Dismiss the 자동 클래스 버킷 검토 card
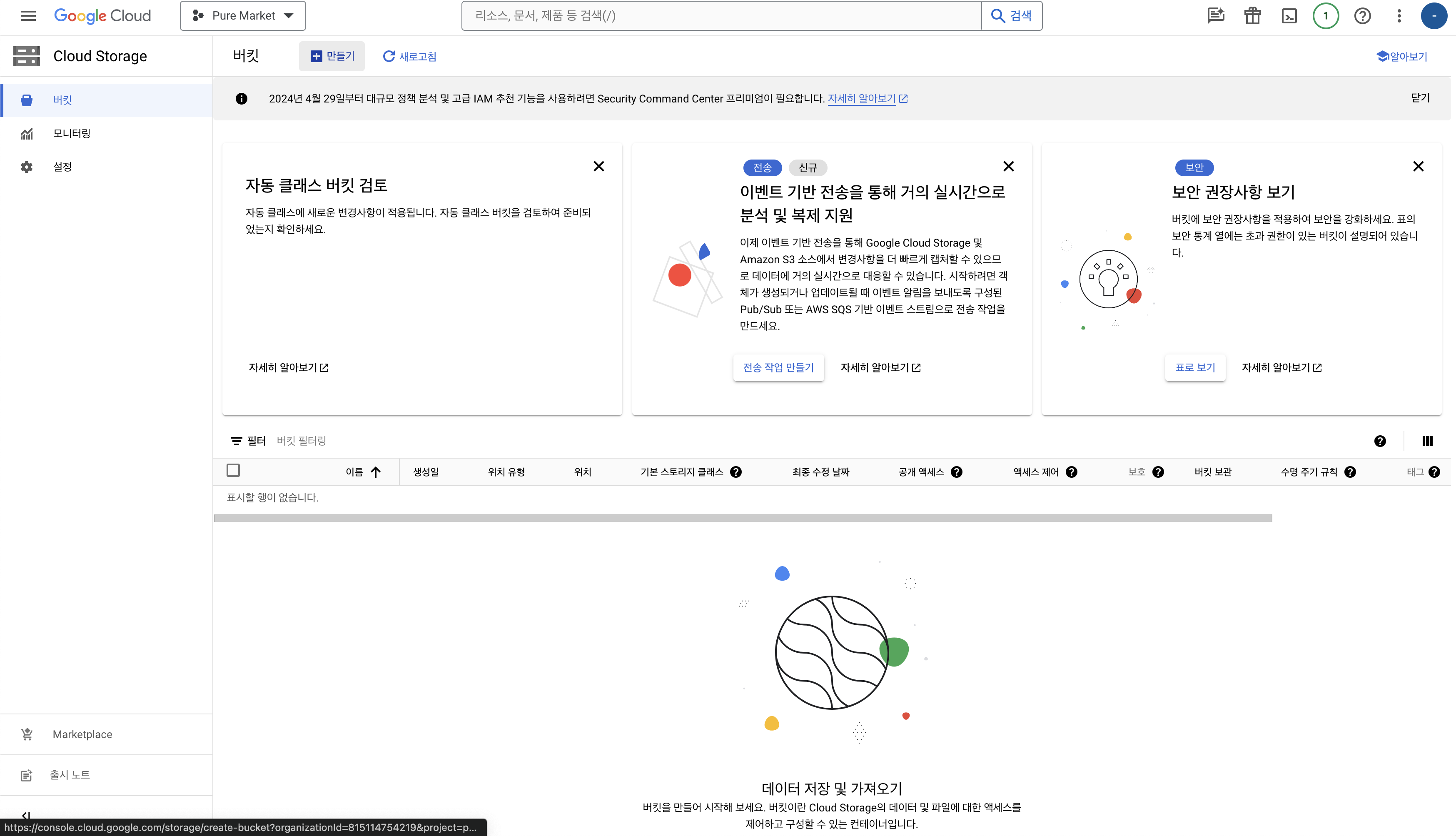This screenshot has height=836, width=1456. (x=598, y=167)
